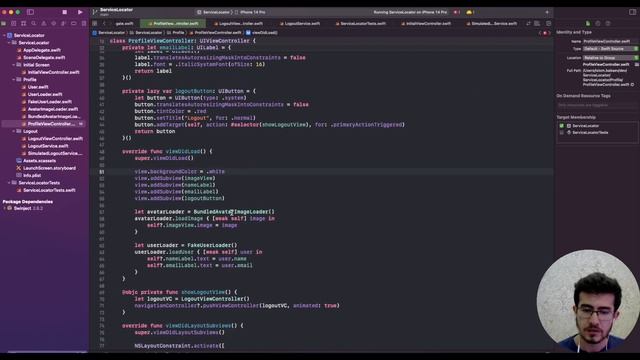The height and width of the screenshot is (360, 640).
Task: Choose location folder icon beside ProfileViewController.swift
Action: point(637,64)
